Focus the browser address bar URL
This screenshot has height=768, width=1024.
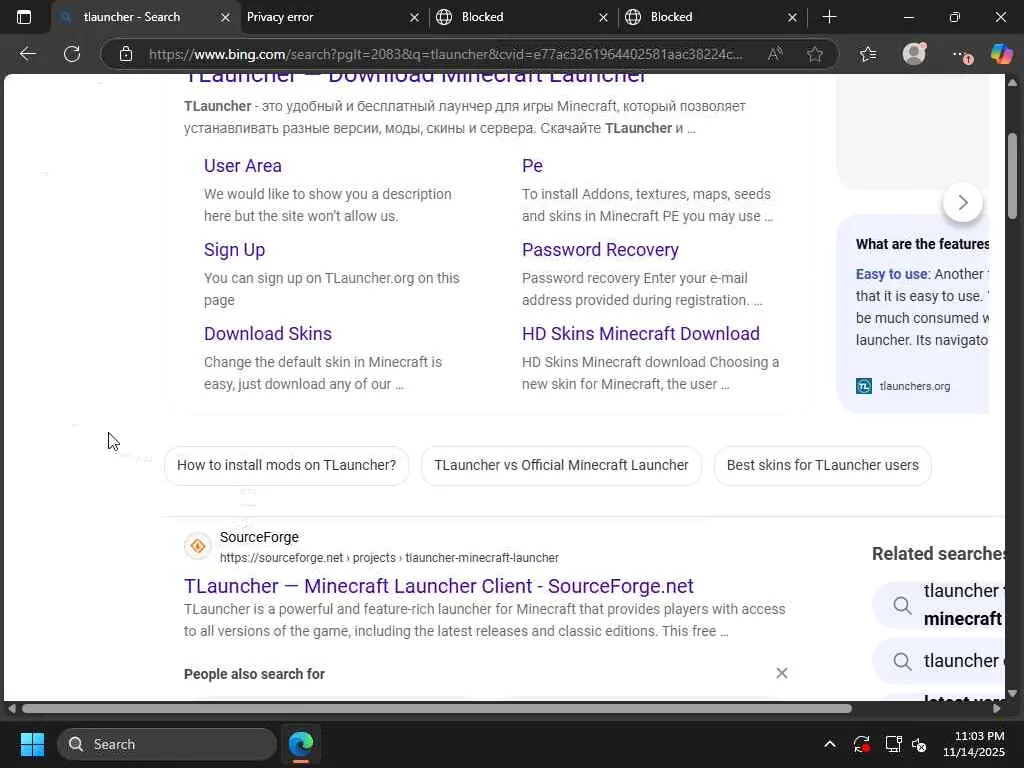pos(445,54)
